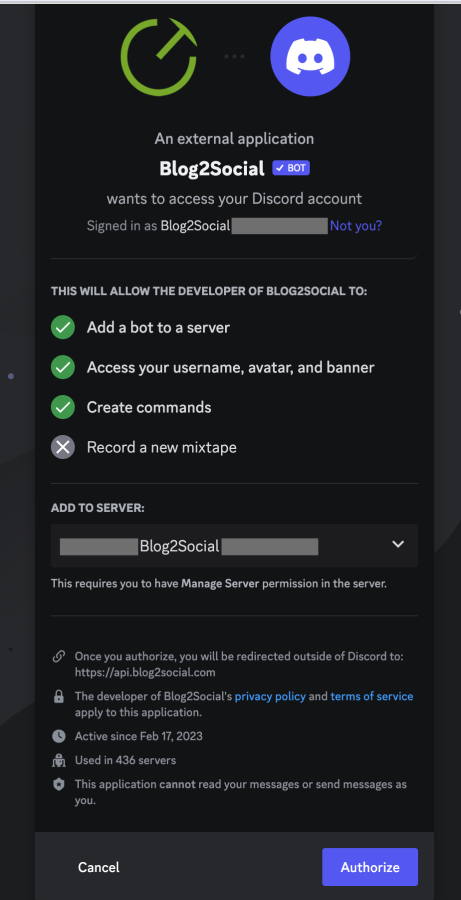Click the green check for Create commands
The image size is (461, 900).
63,408
